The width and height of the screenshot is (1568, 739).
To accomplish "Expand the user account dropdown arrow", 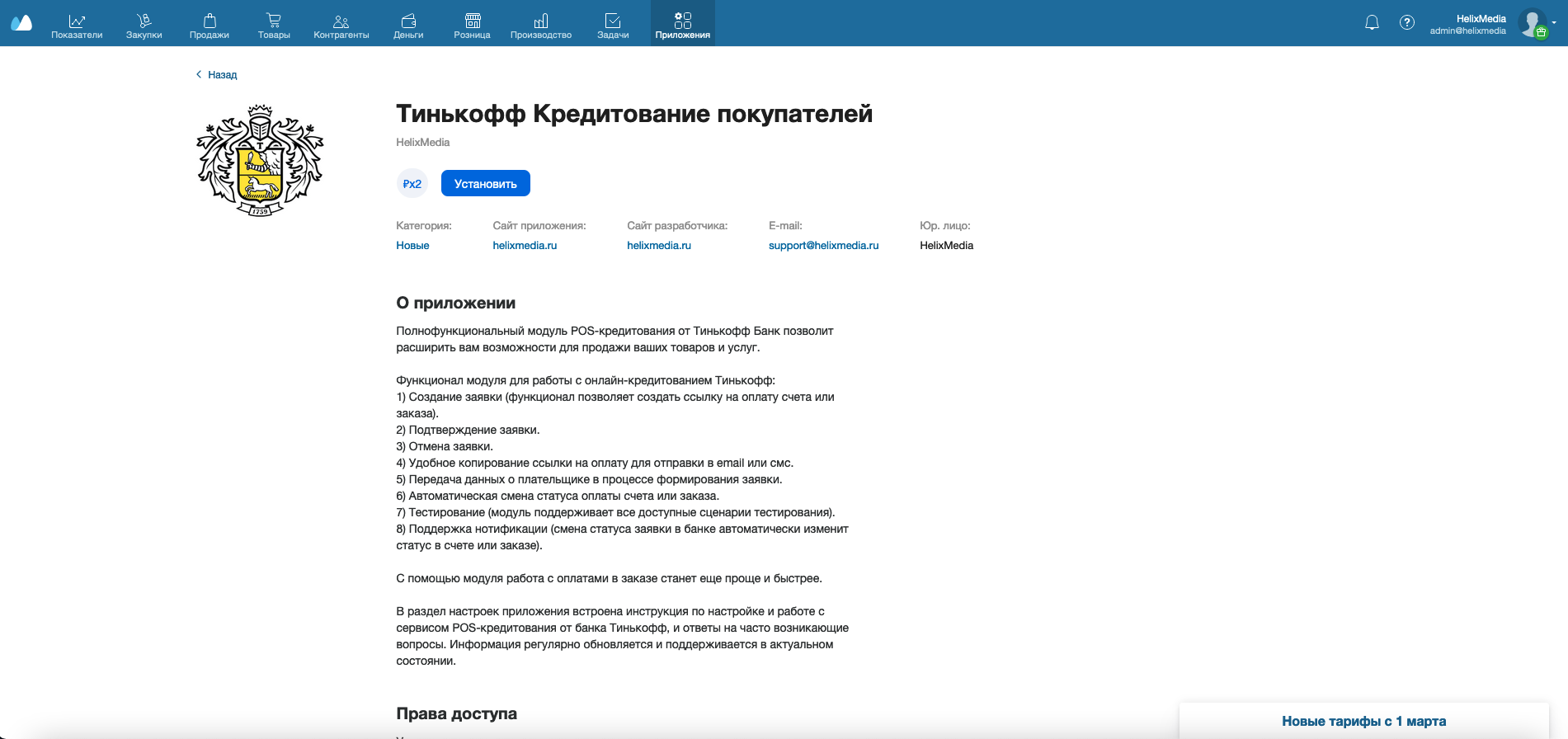I will (1555, 23).
